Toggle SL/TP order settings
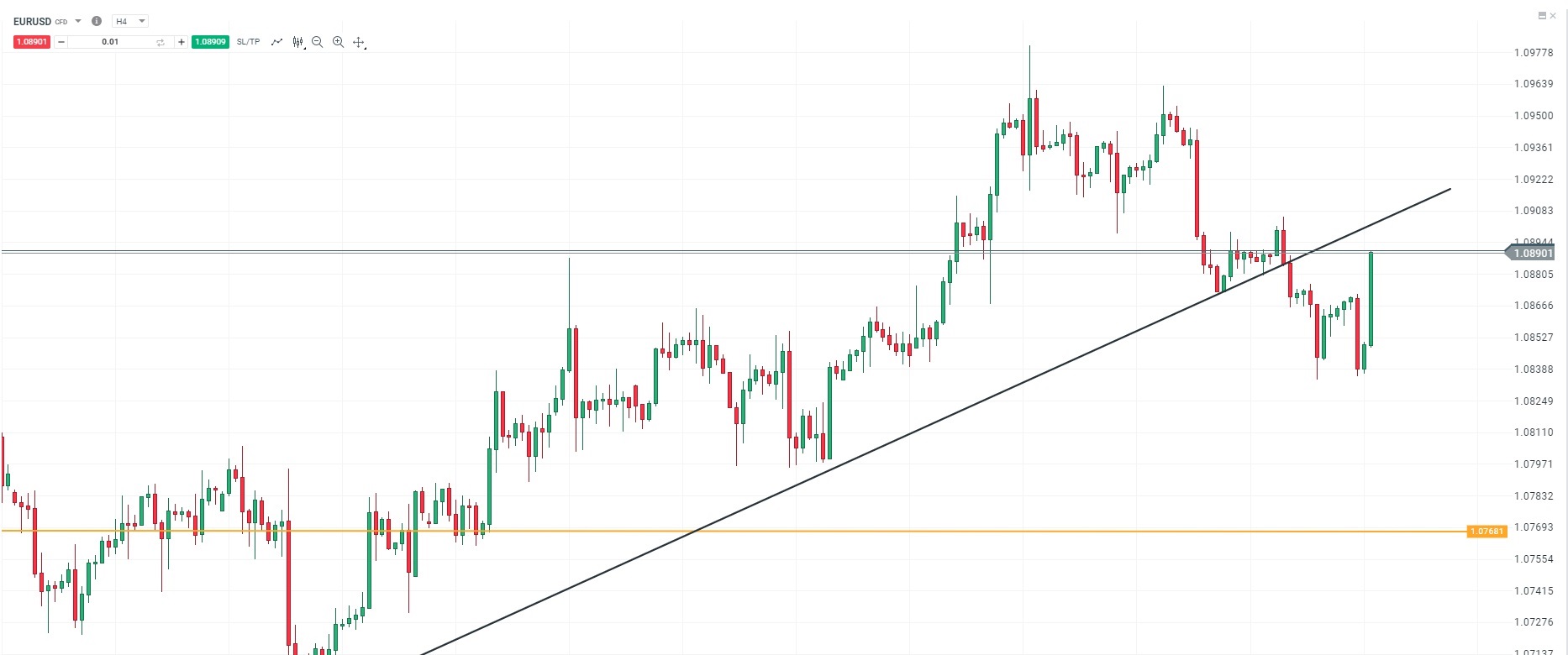This screenshot has height=655, width=1568. [x=248, y=42]
